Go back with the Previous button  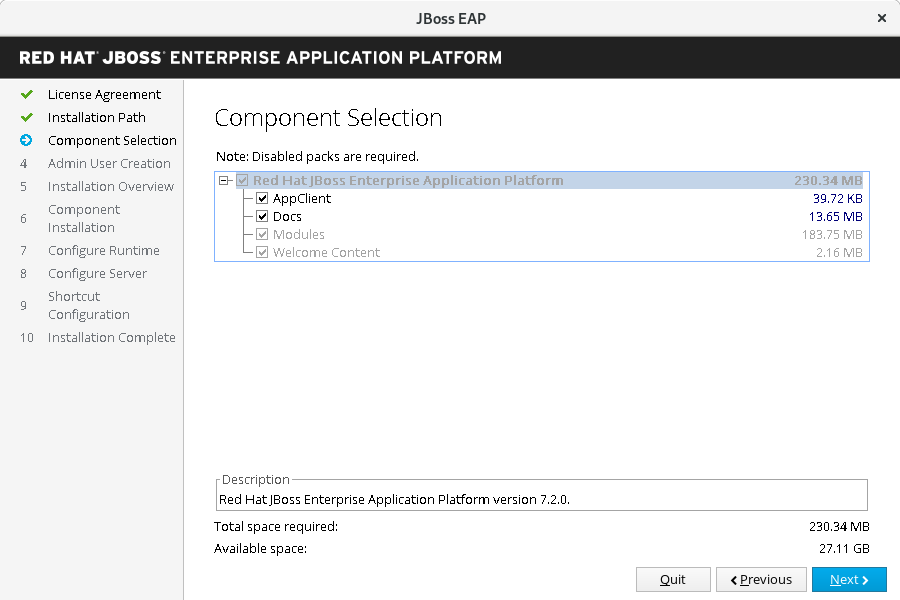coord(761,580)
